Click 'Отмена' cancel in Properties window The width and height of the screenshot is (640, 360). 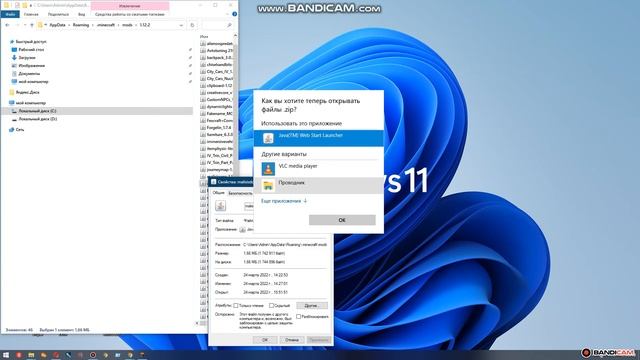[292, 340]
